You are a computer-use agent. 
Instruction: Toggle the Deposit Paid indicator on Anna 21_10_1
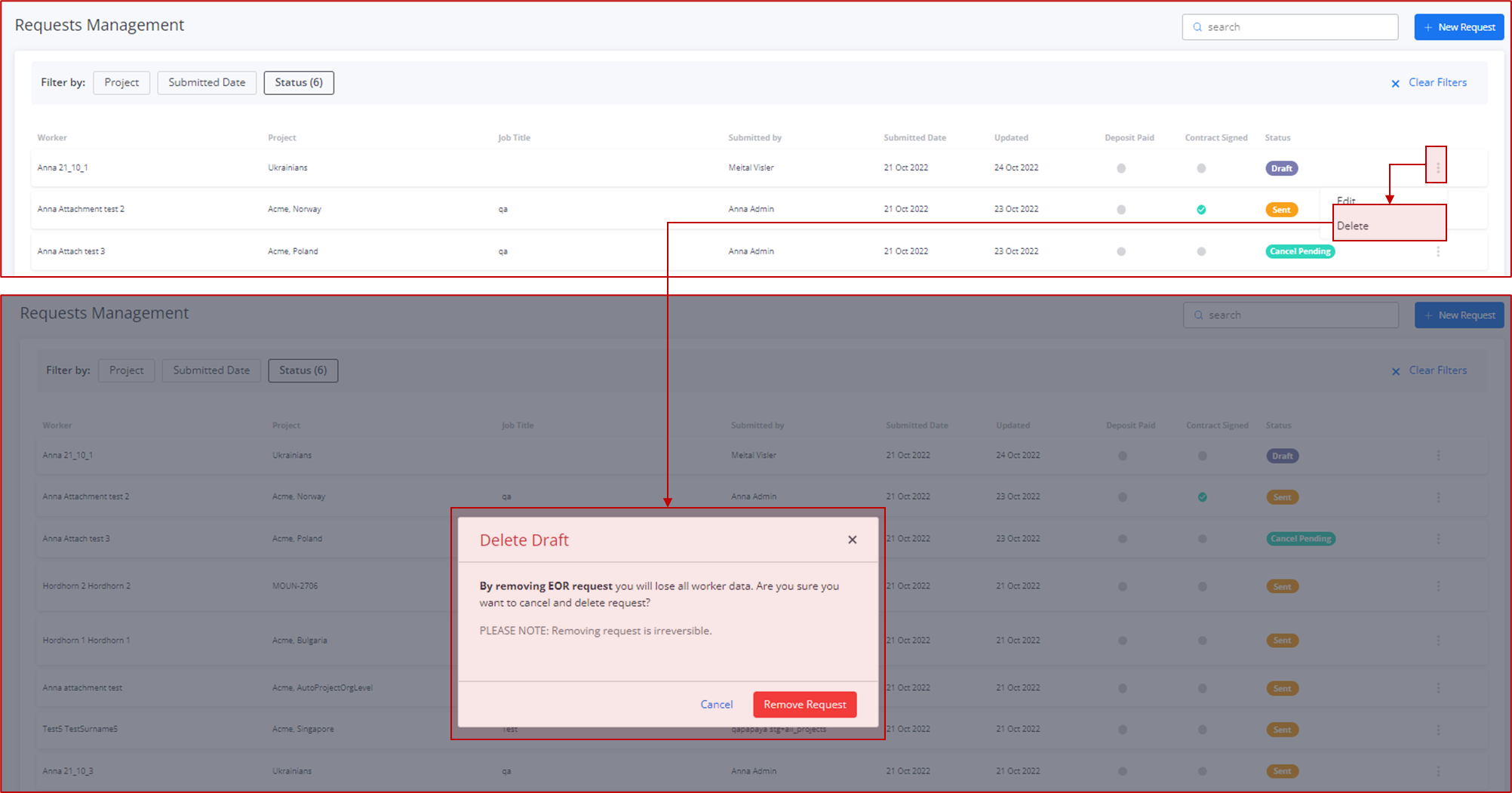[1121, 168]
